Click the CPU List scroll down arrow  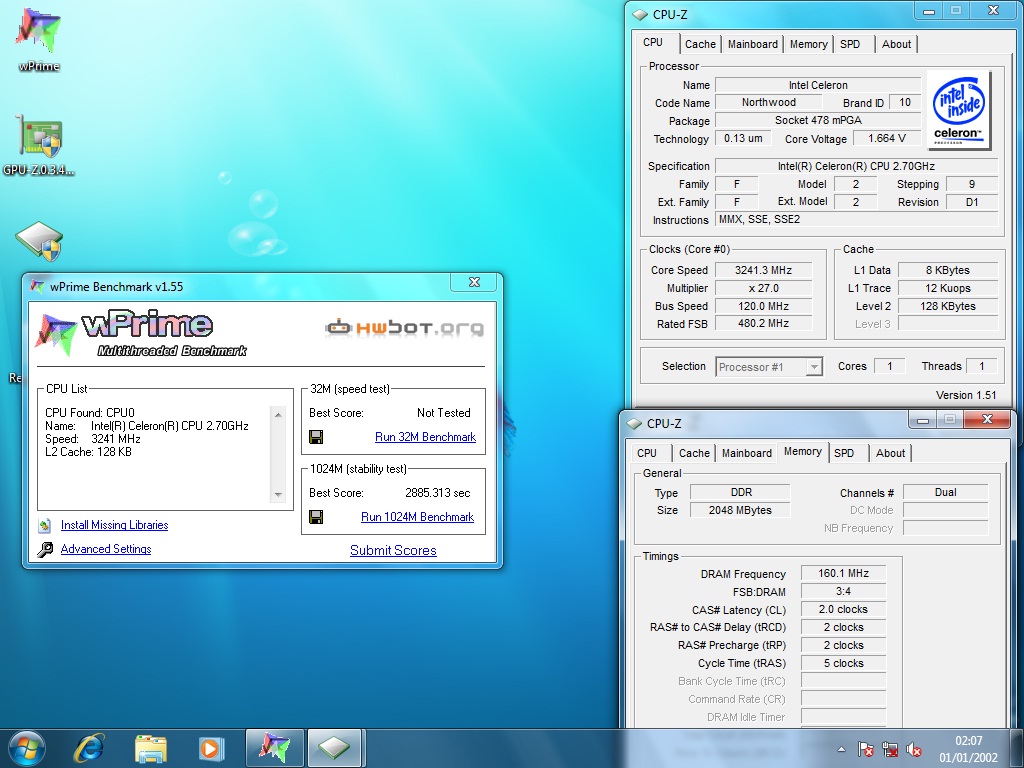pyautogui.click(x=278, y=494)
